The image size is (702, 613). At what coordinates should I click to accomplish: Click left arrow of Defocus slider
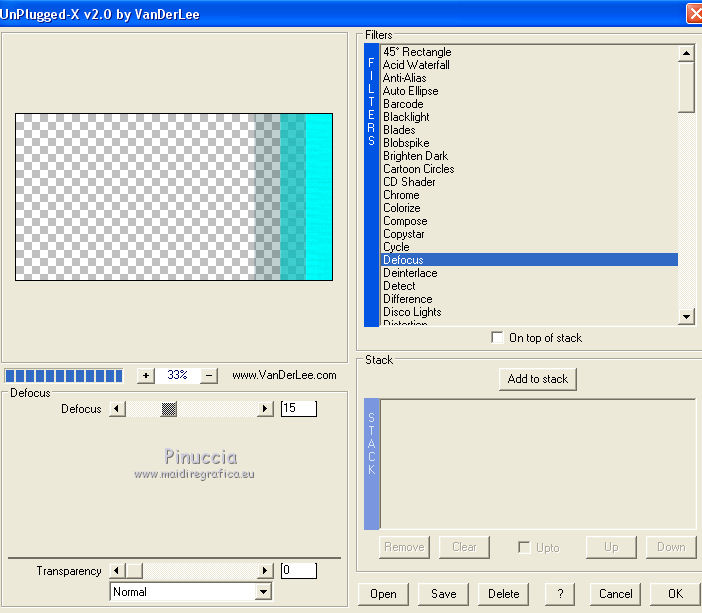117,408
